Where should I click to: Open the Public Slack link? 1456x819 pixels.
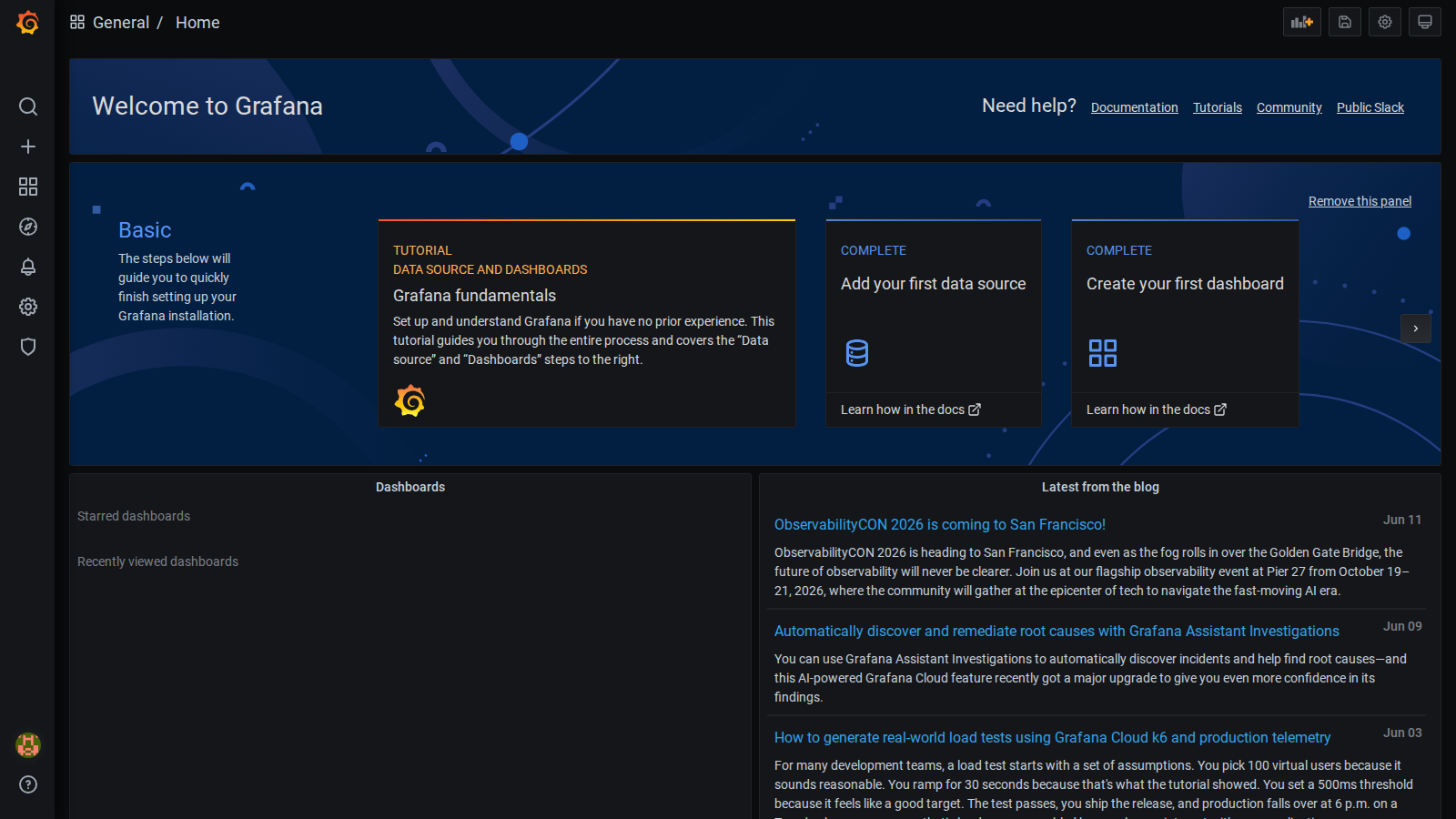(x=1370, y=107)
